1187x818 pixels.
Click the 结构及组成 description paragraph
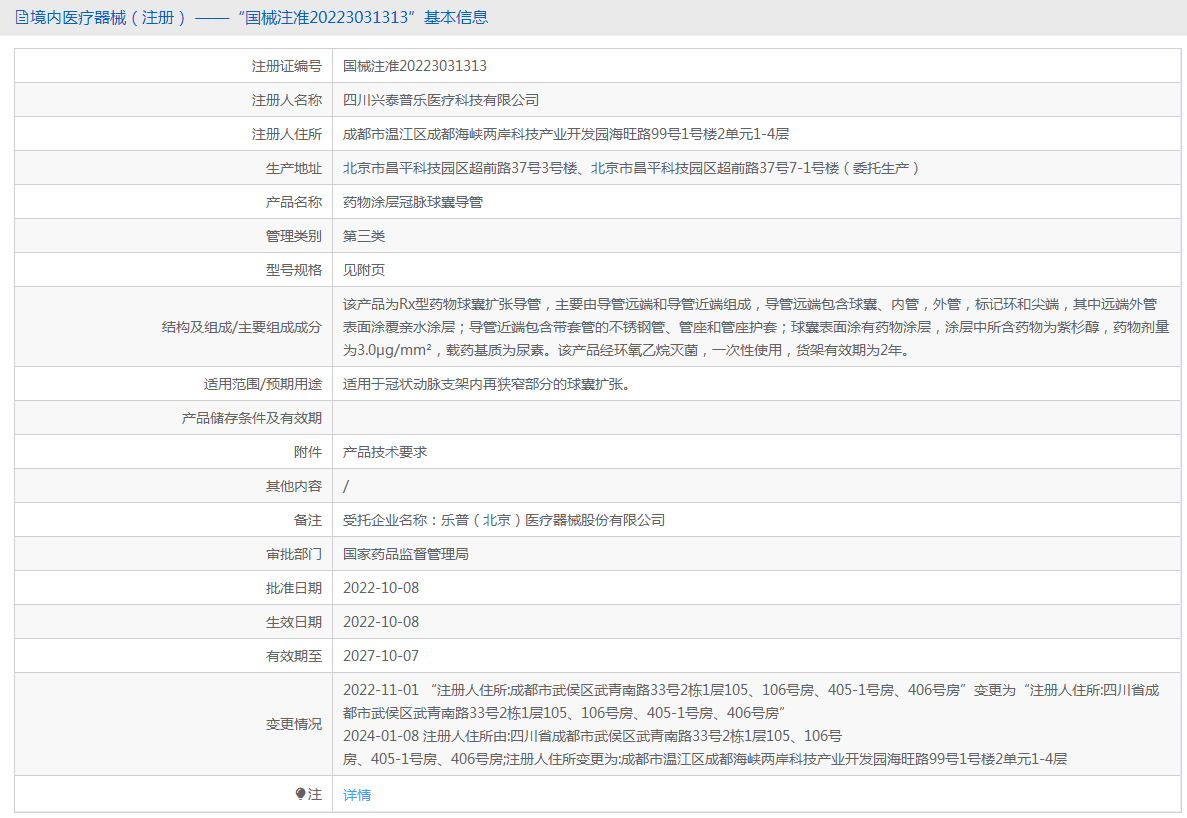point(755,327)
